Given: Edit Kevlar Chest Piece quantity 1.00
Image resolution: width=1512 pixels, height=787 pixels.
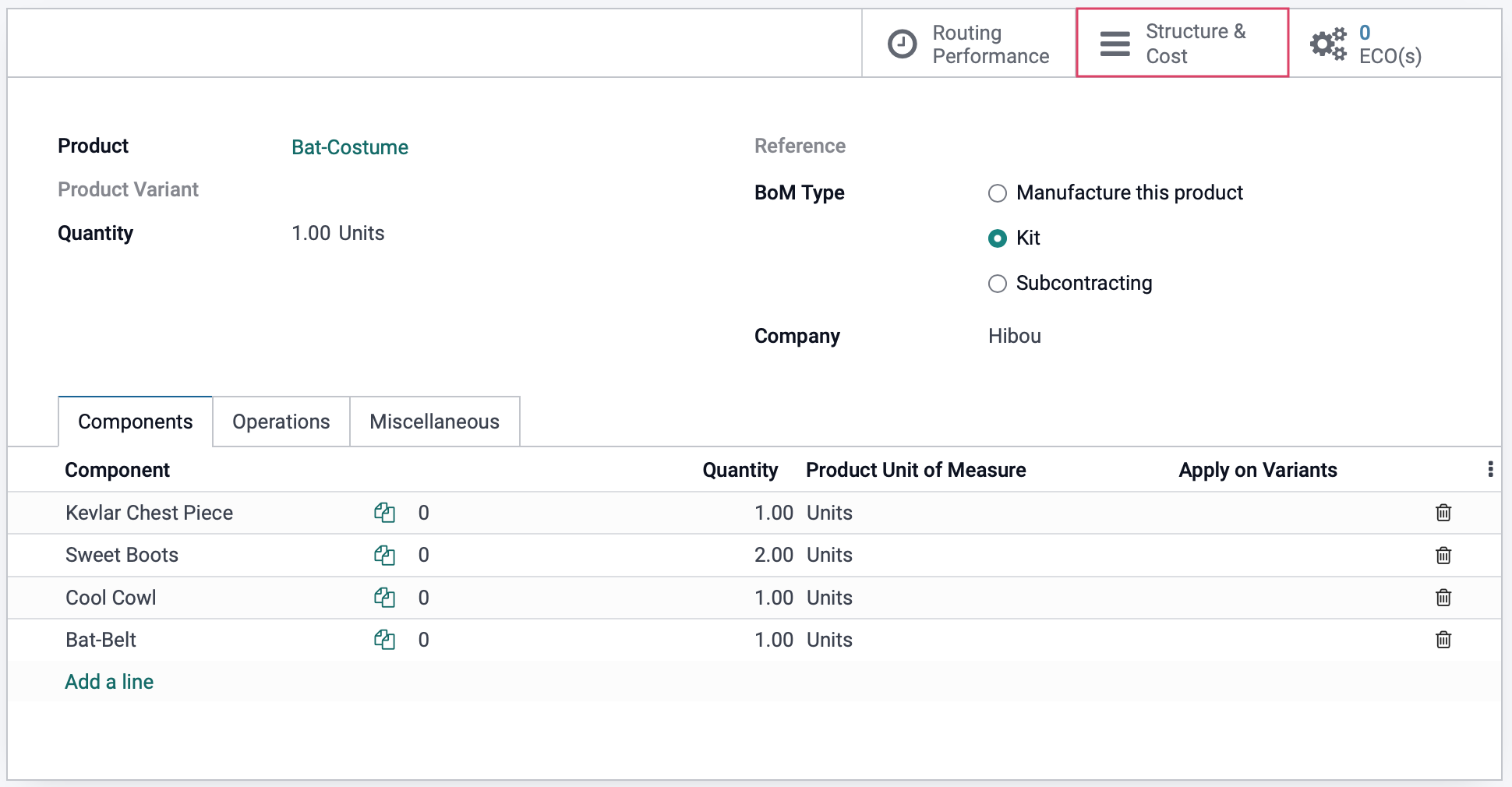Looking at the screenshot, I should (773, 513).
